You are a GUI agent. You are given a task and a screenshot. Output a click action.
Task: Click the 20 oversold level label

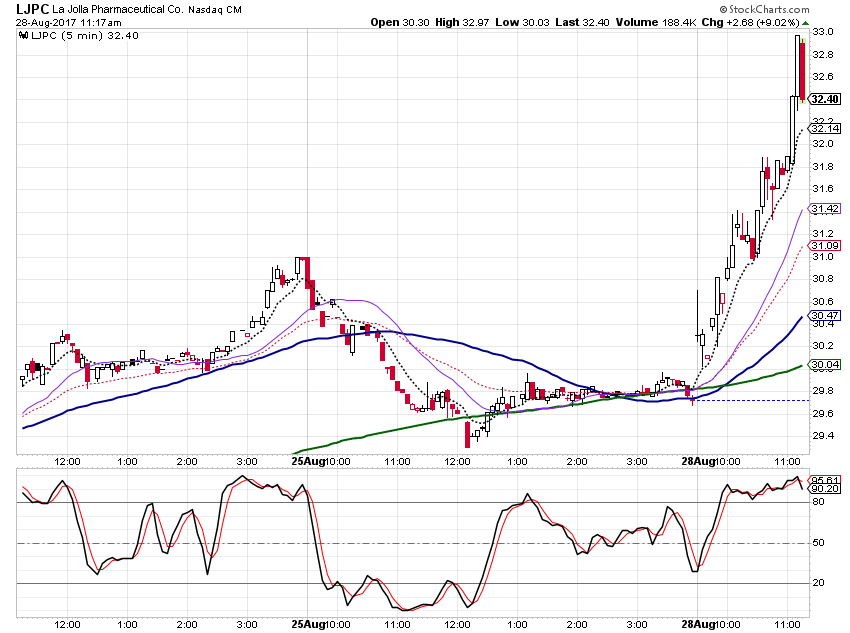(818, 583)
